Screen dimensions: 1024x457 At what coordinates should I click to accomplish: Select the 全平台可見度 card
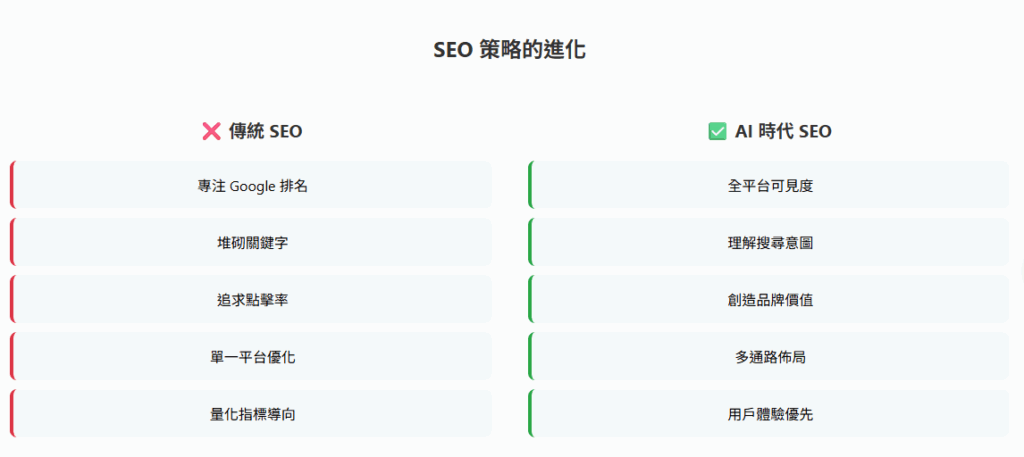coord(770,185)
